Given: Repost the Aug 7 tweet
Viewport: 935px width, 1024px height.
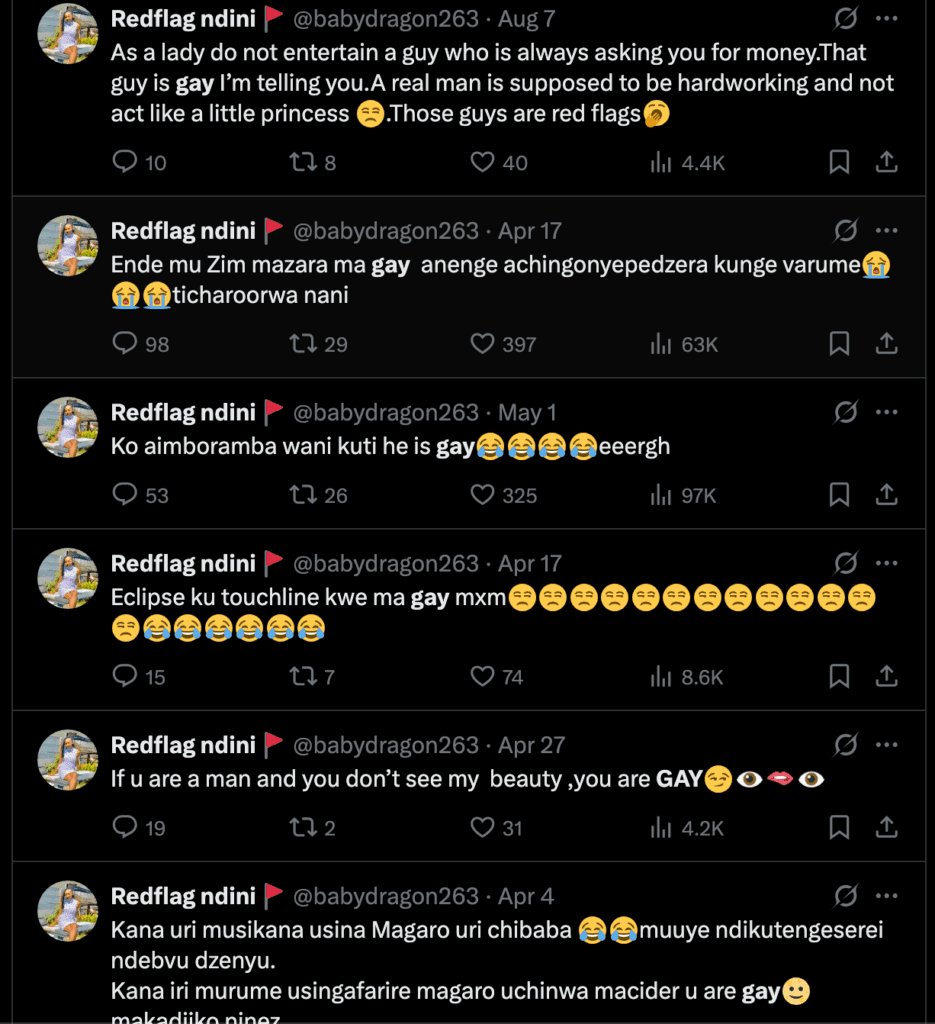Looking at the screenshot, I should (x=301, y=162).
